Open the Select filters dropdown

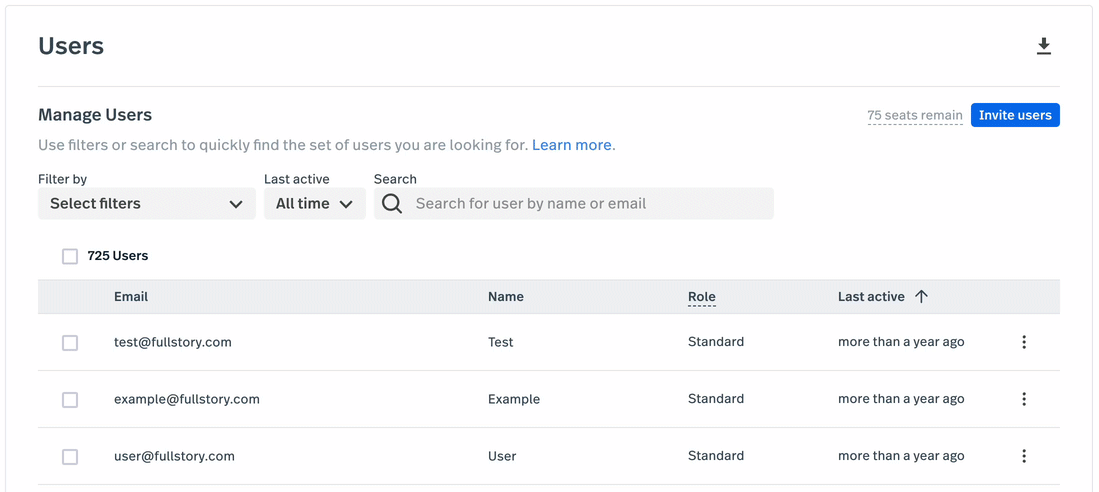(x=146, y=203)
